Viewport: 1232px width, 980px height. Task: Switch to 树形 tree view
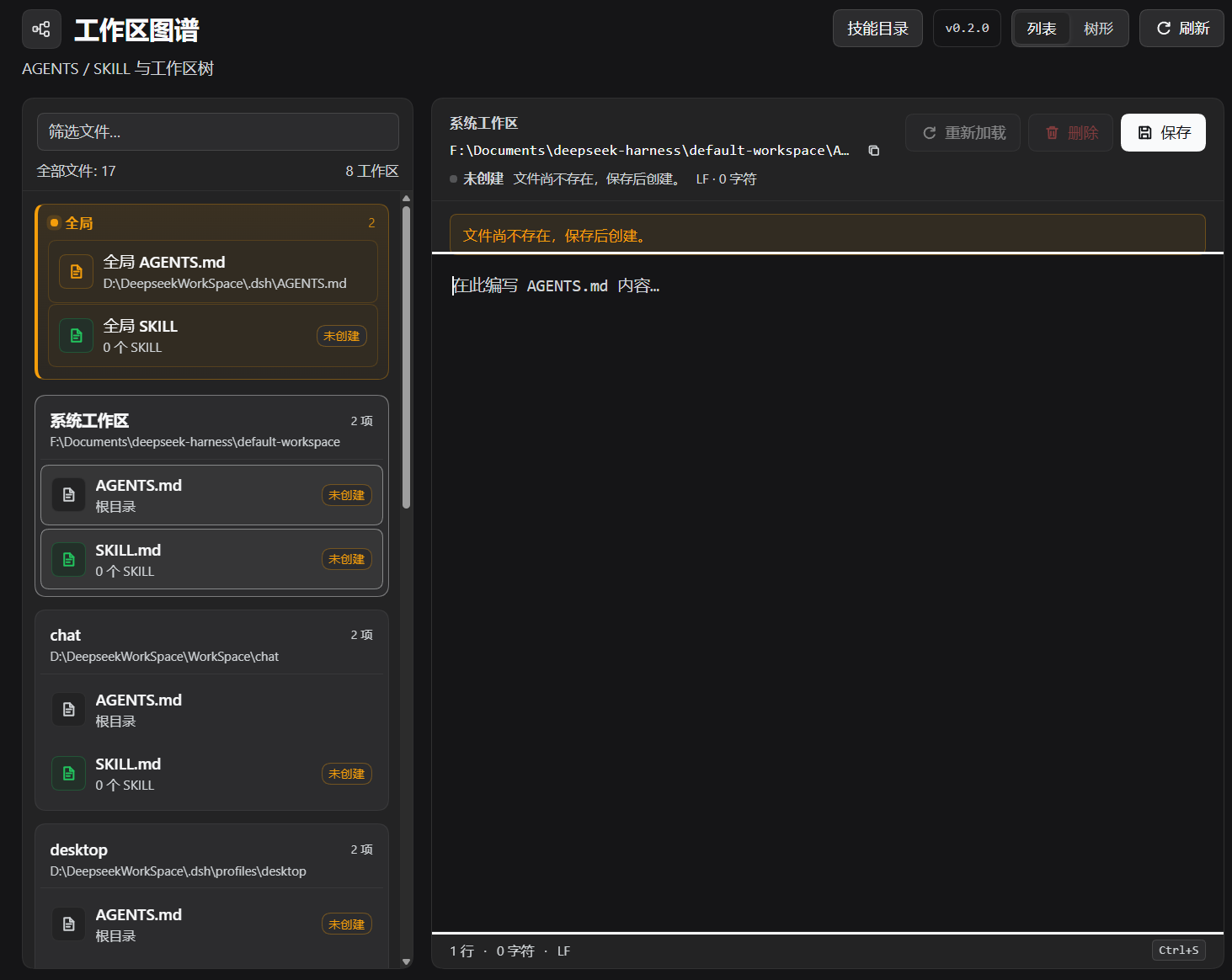tap(1098, 29)
